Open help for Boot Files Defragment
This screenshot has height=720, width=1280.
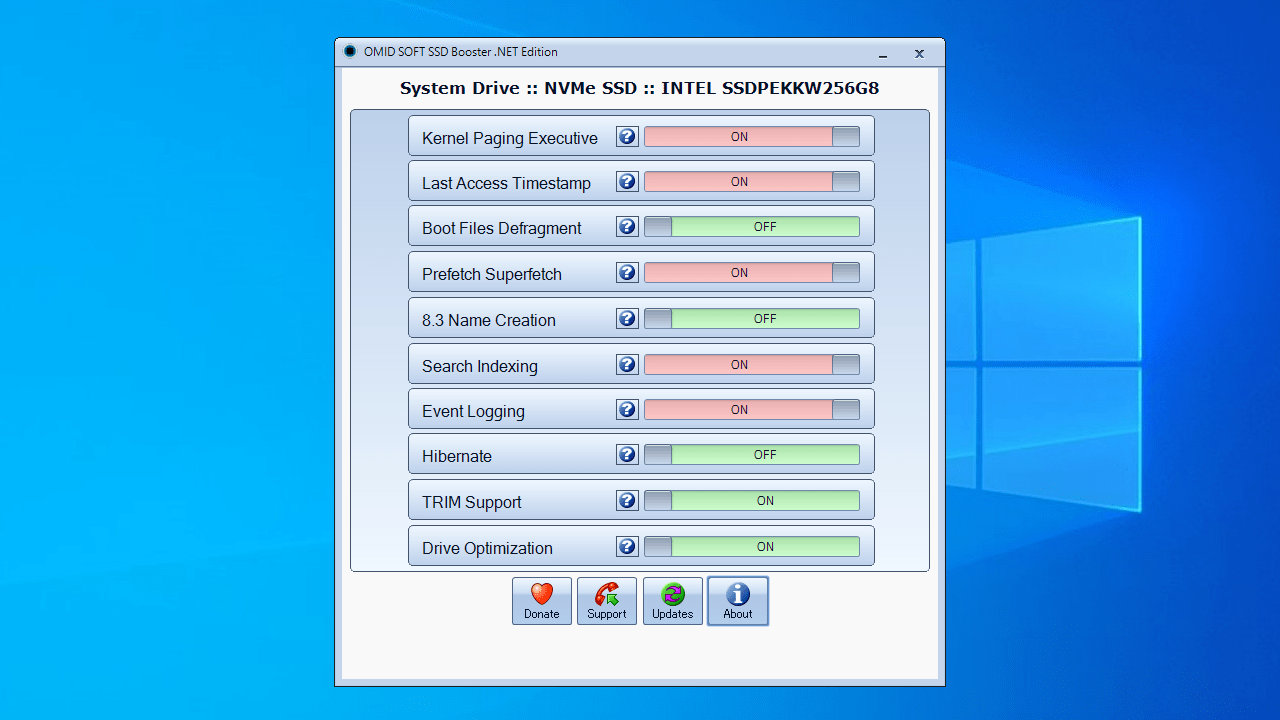[627, 227]
